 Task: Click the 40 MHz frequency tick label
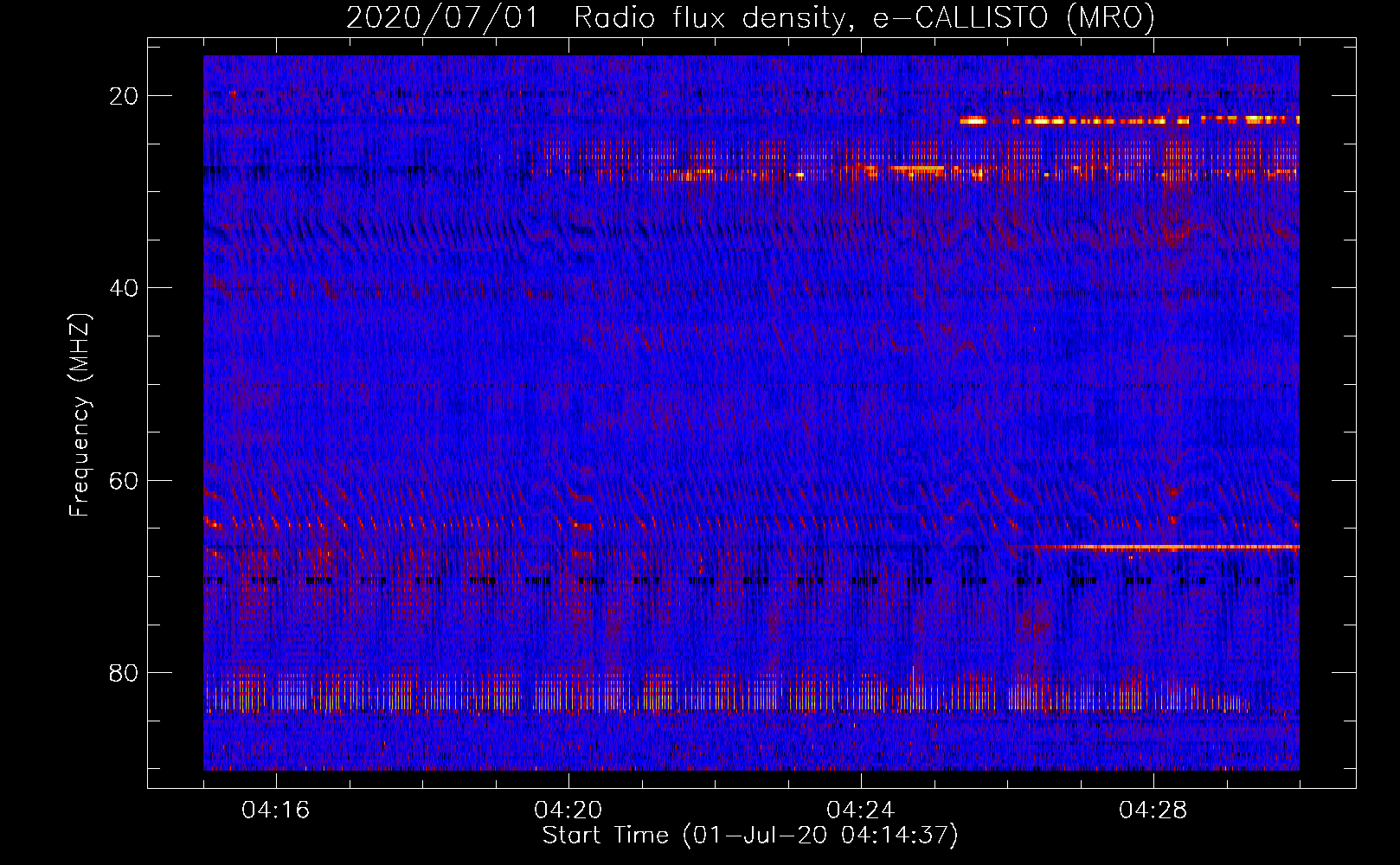pyautogui.click(x=124, y=288)
